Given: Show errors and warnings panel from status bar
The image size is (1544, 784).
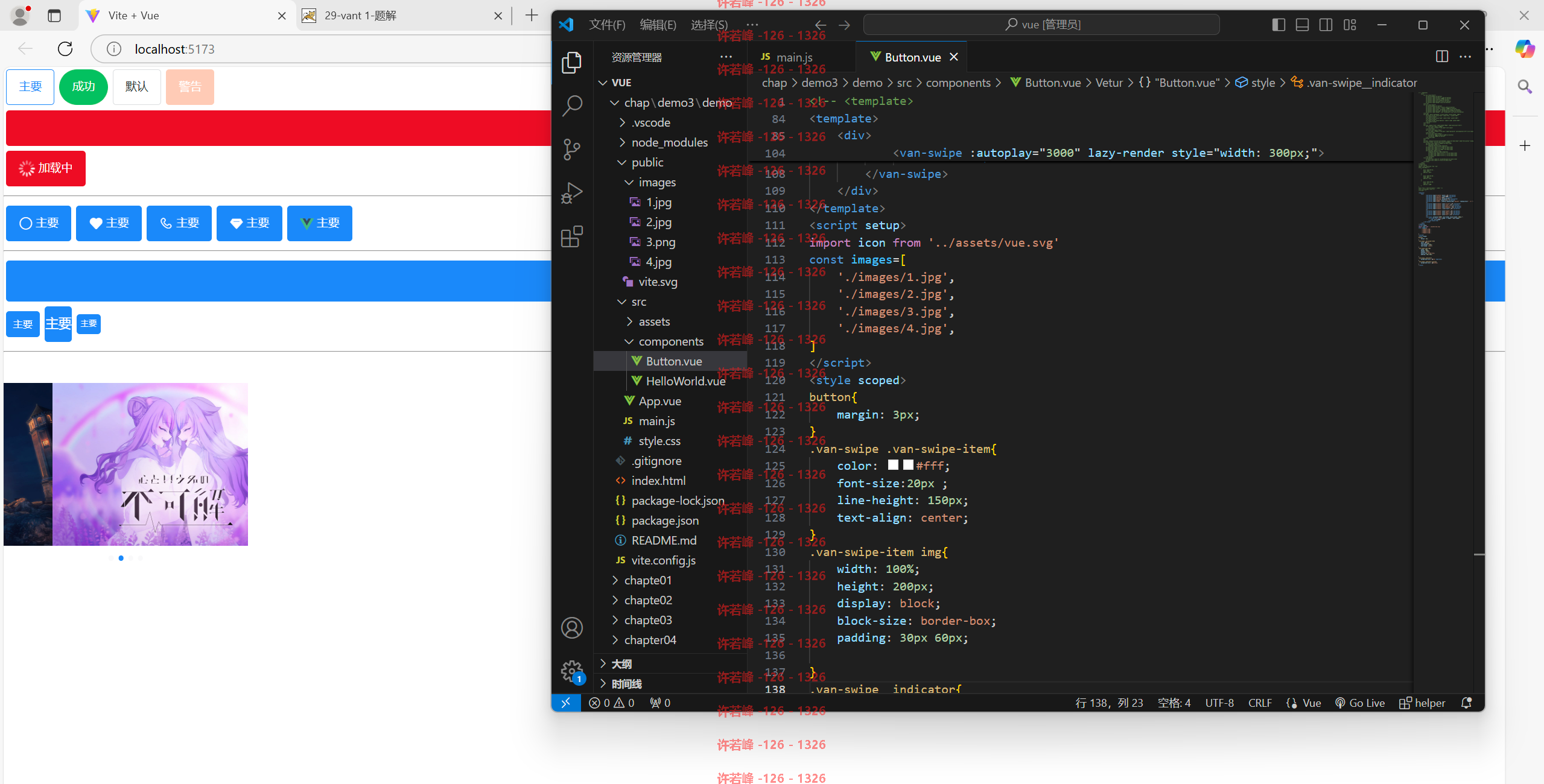Looking at the screenshot, I should pyautogui.click(x=612, y=703).
